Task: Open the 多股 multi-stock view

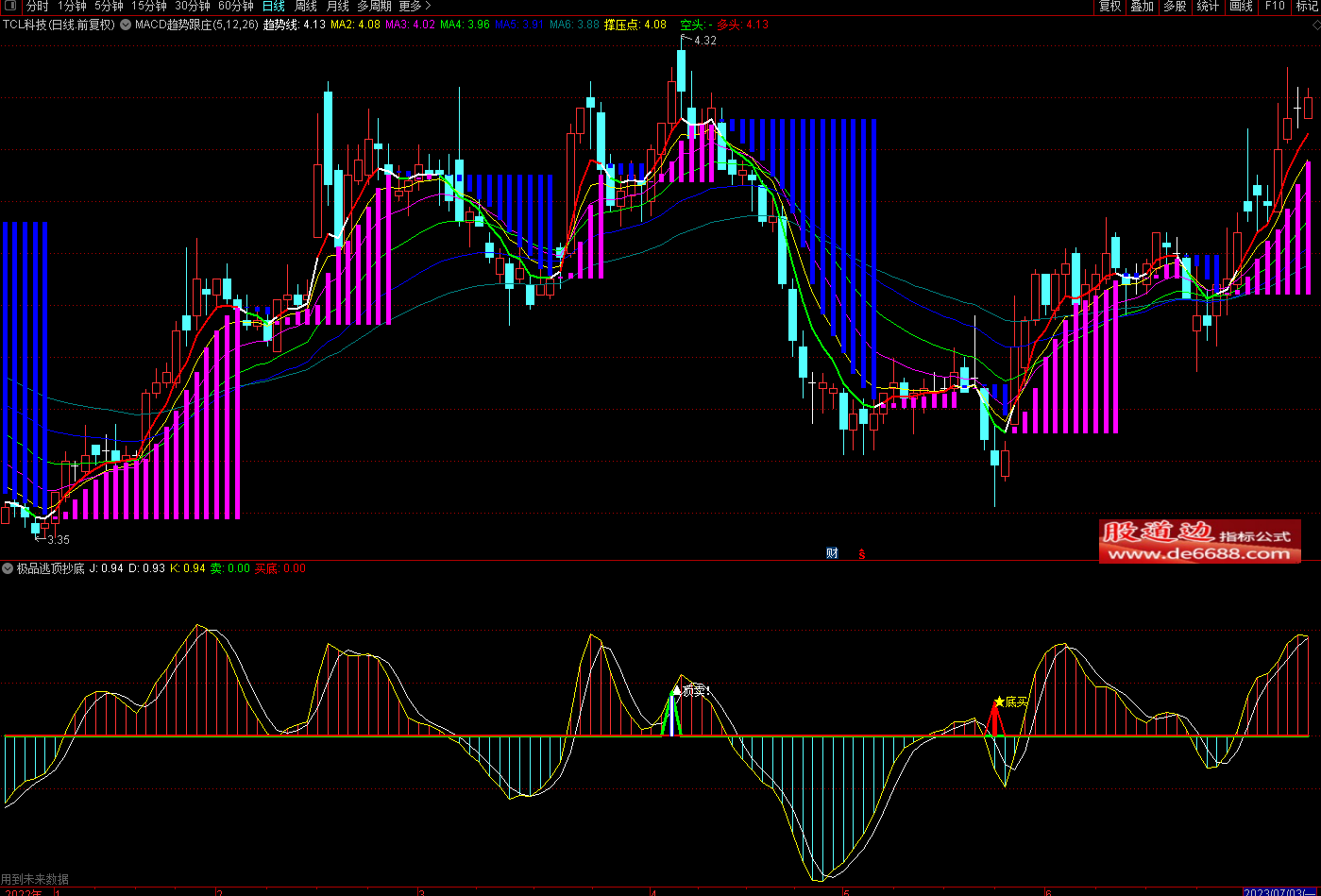Action: [x=1175, y=7]
